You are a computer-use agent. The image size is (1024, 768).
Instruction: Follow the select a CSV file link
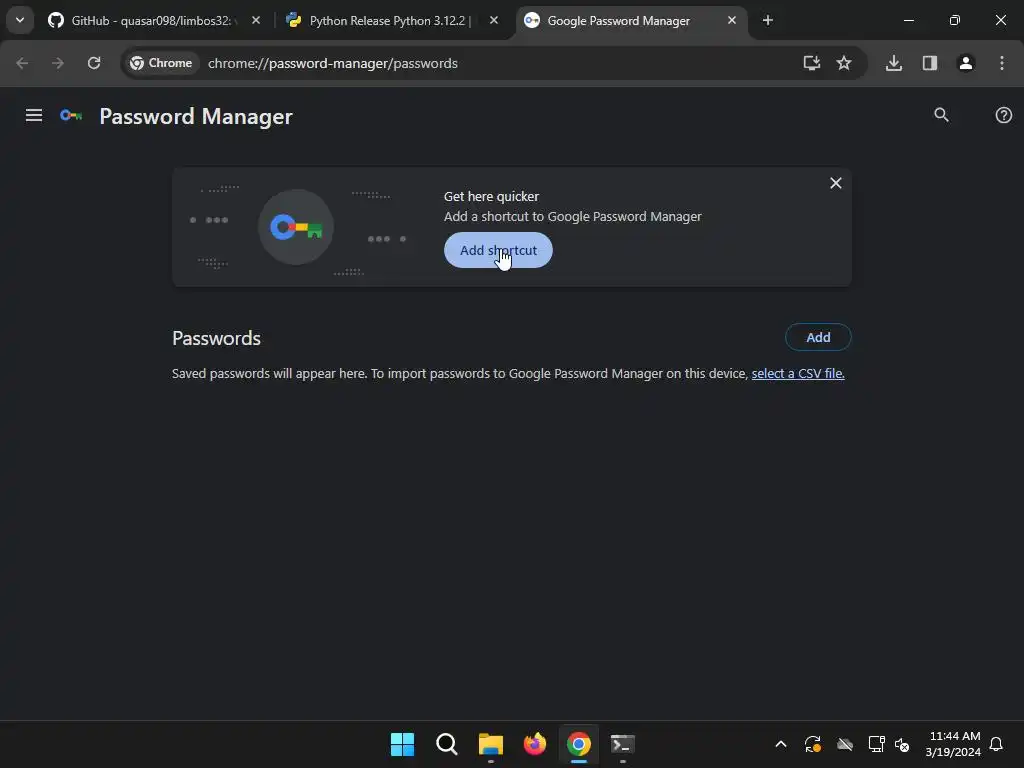(x=798, y=374)
